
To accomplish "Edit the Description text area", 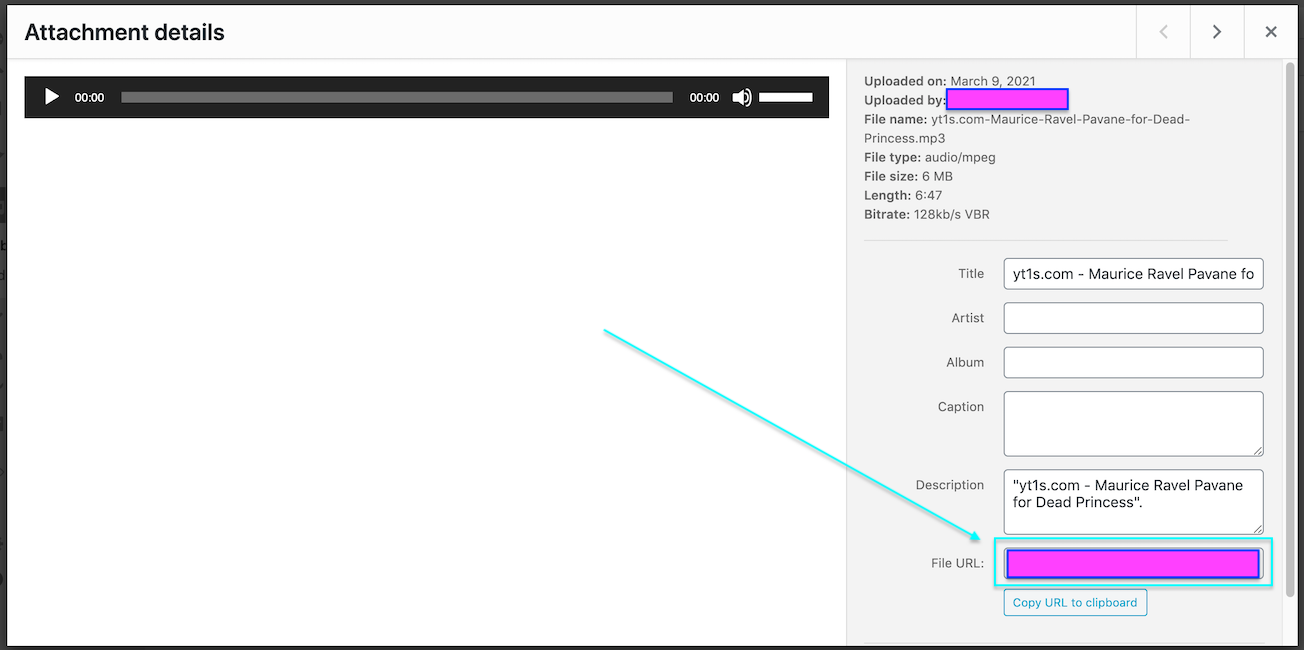I will pyautogui.click(x=1133, y=500).
